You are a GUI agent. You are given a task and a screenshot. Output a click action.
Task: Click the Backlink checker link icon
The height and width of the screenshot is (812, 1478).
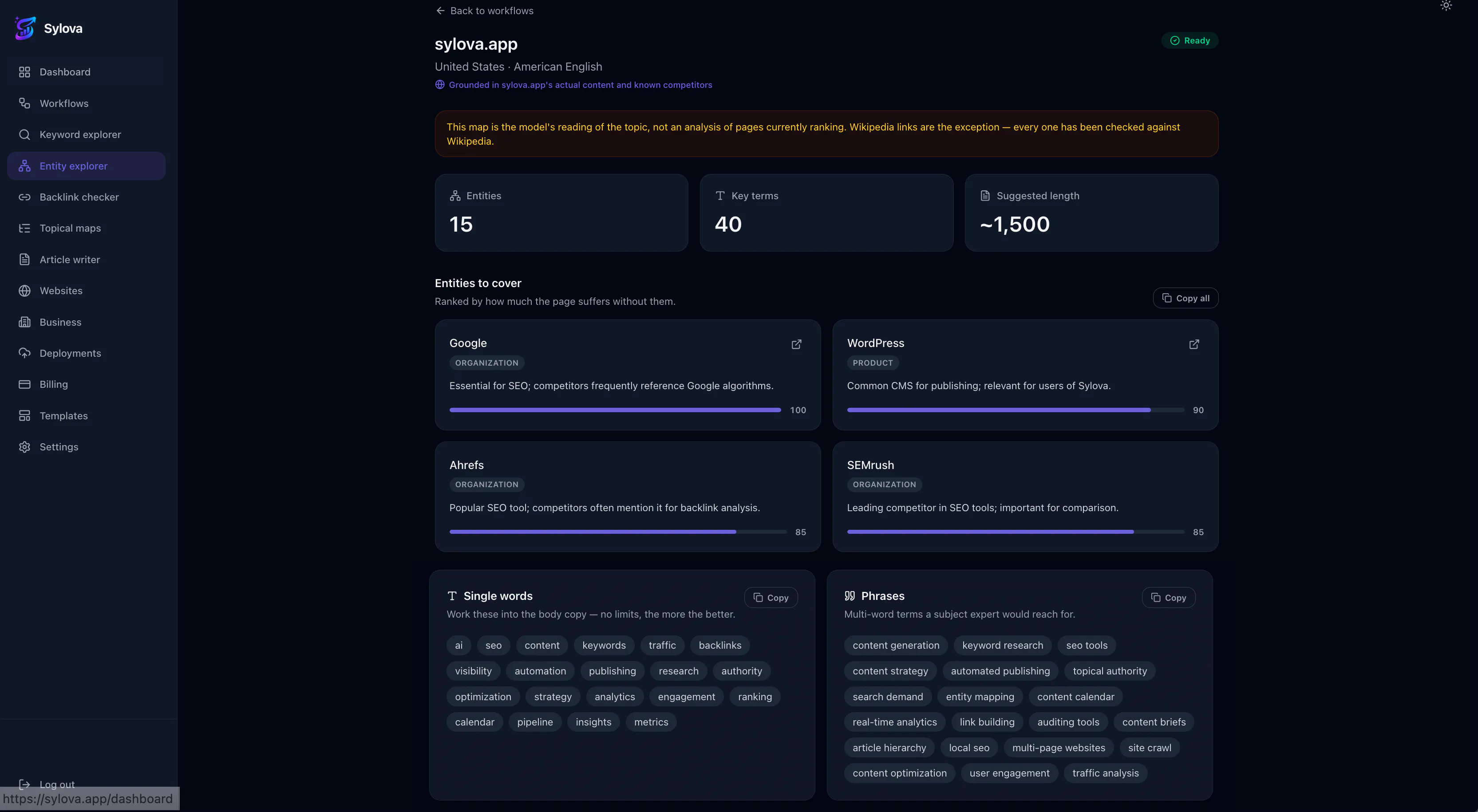24,197
